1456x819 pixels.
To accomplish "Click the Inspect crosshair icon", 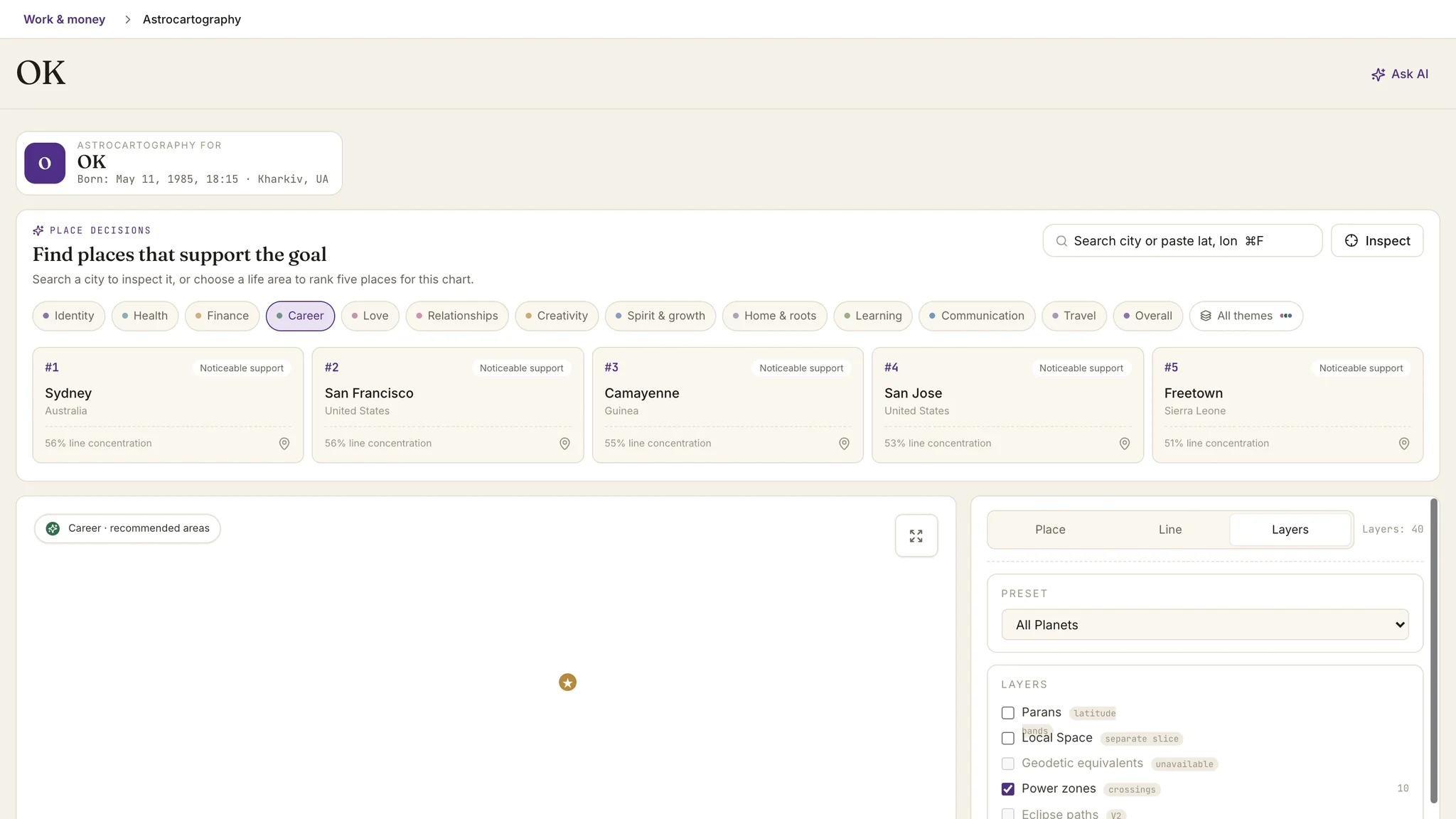I will [x=1351, y=241].
